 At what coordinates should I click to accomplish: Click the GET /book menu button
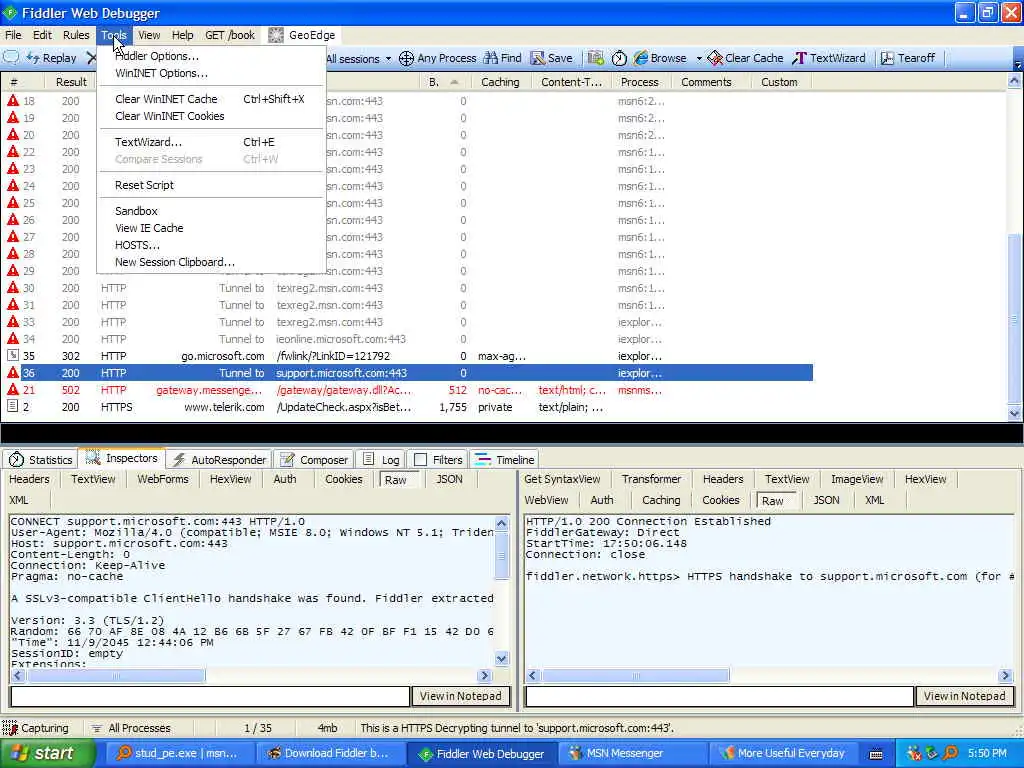point(229,35)
